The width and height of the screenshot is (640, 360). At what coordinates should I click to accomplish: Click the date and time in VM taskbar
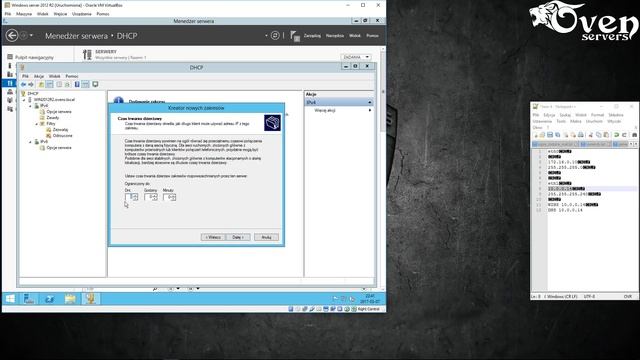(x=370, y=299)
